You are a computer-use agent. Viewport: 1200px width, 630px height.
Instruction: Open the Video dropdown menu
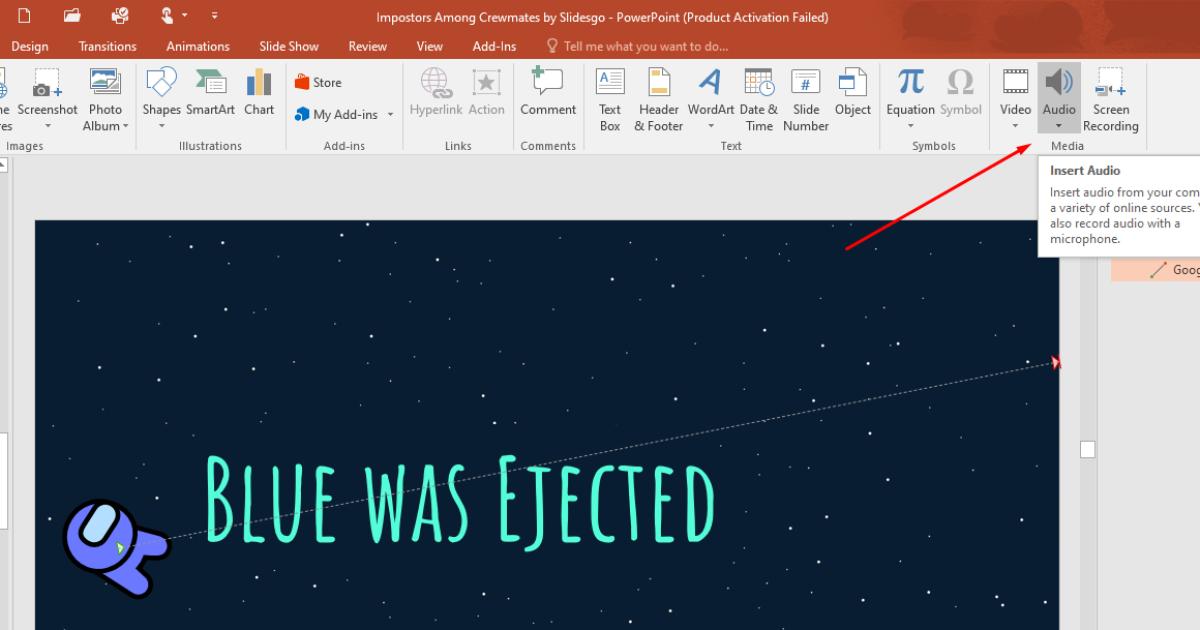[1015, 125]
